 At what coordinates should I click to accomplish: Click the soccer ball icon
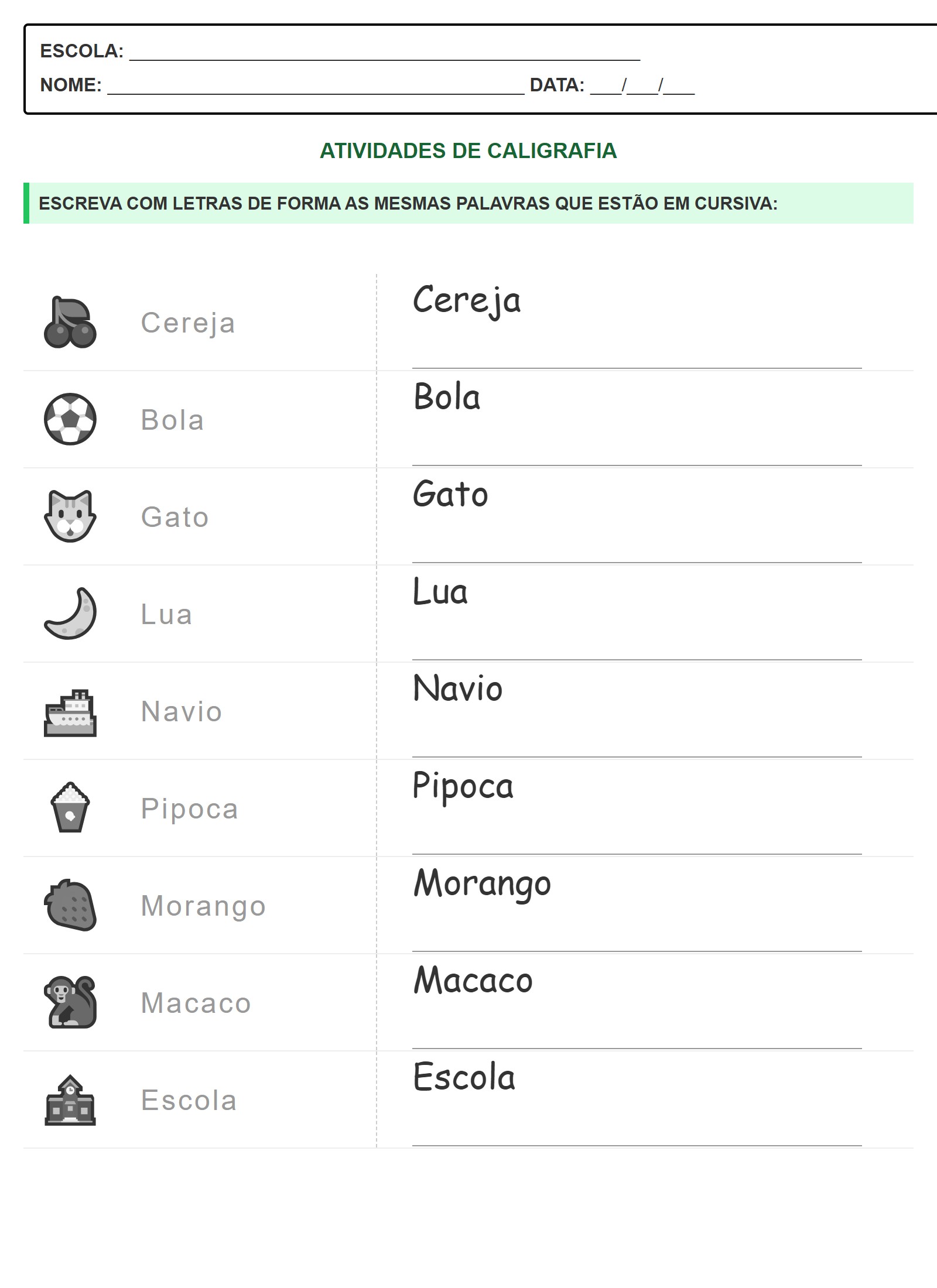pos(70,419)
